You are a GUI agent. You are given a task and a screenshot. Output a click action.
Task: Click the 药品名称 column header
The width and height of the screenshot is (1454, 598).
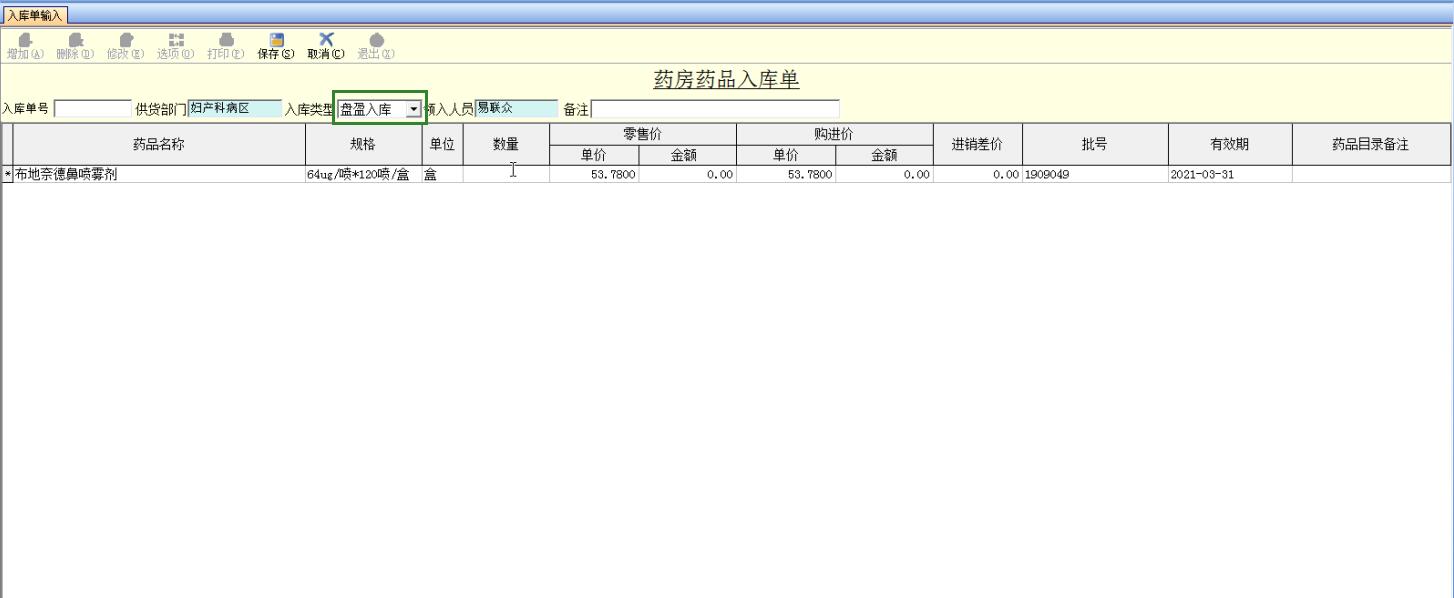[159, 144]
